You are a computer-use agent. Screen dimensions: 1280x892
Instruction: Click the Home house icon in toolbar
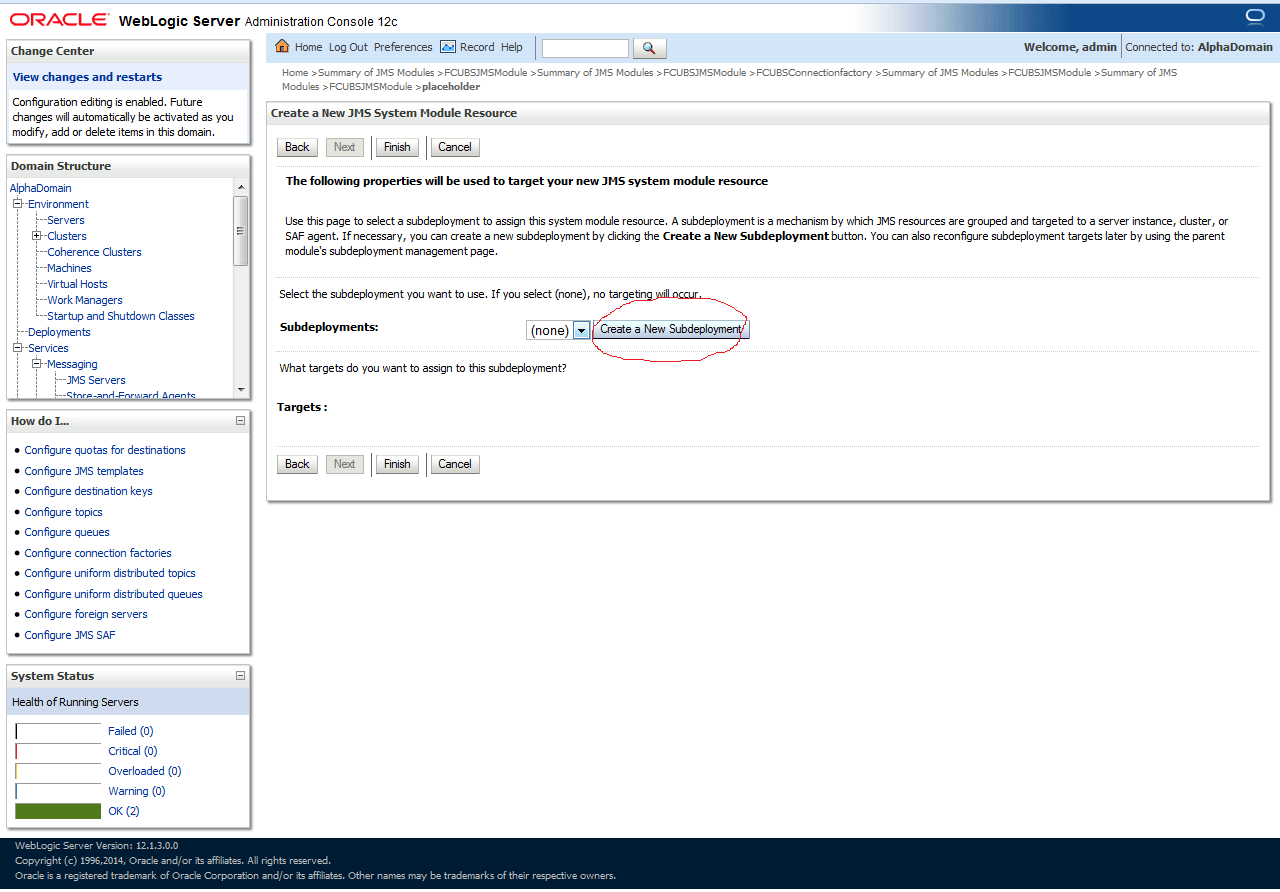coord(282,47)
